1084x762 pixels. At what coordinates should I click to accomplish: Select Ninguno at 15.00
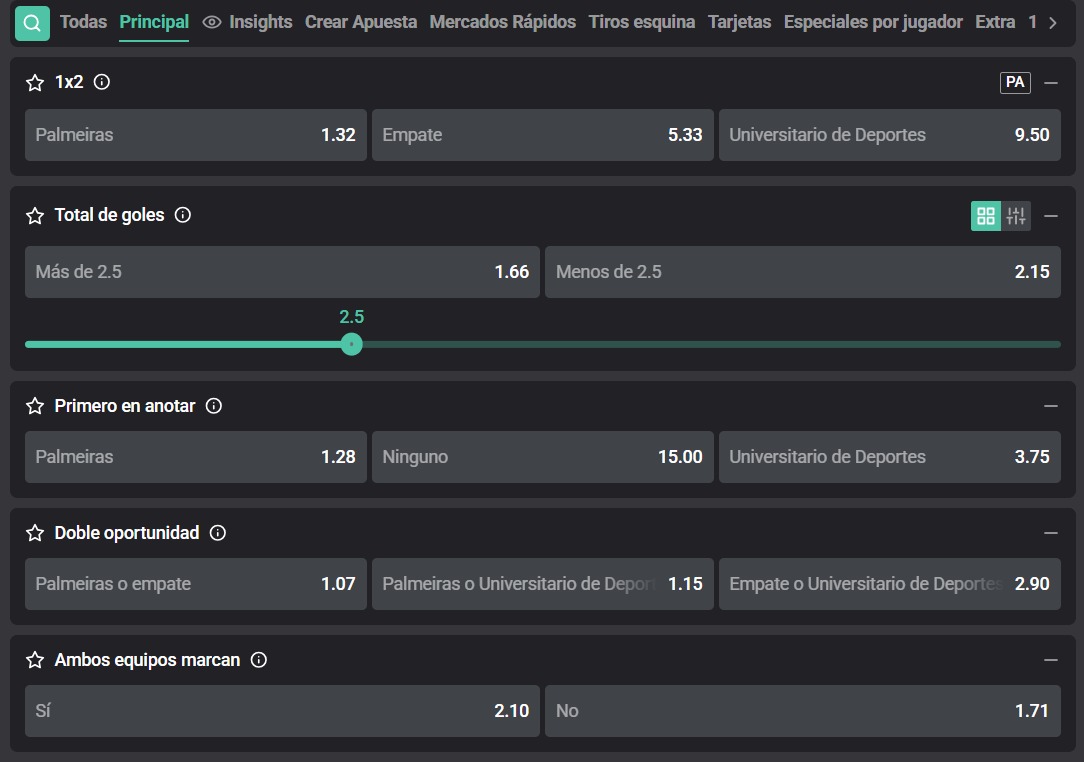click(543, 457)
